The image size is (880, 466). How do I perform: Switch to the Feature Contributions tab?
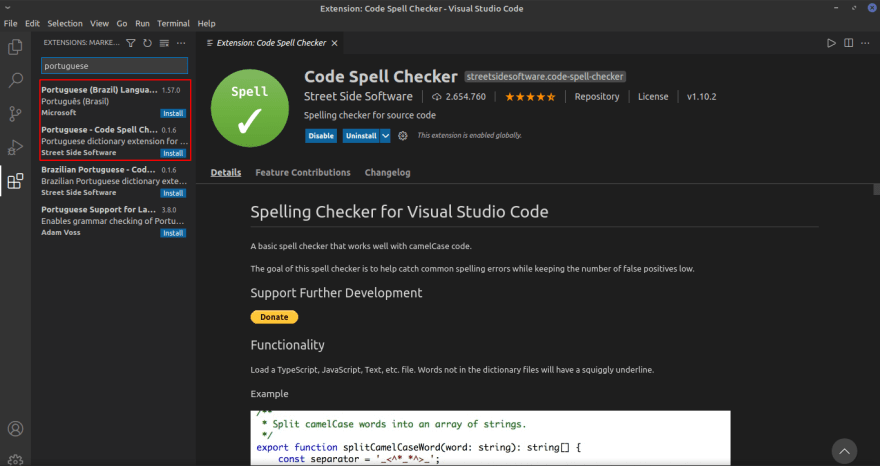(303, 173)
